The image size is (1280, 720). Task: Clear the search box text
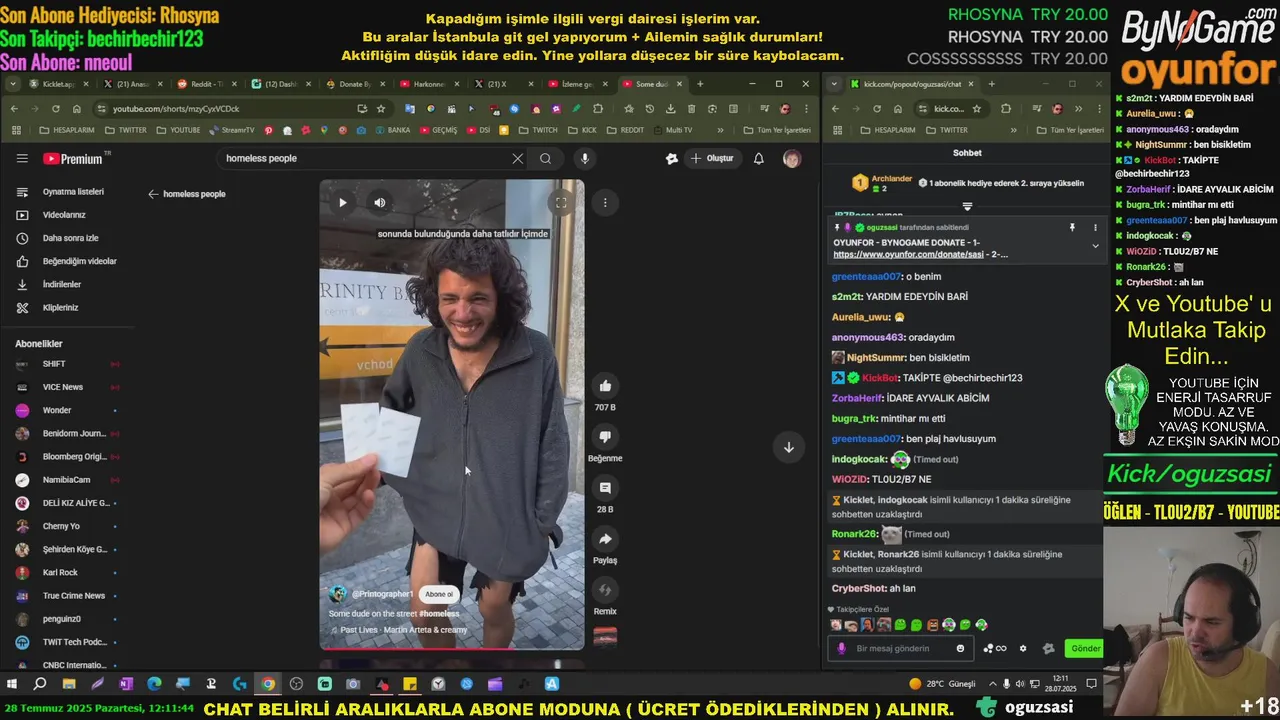517,158
